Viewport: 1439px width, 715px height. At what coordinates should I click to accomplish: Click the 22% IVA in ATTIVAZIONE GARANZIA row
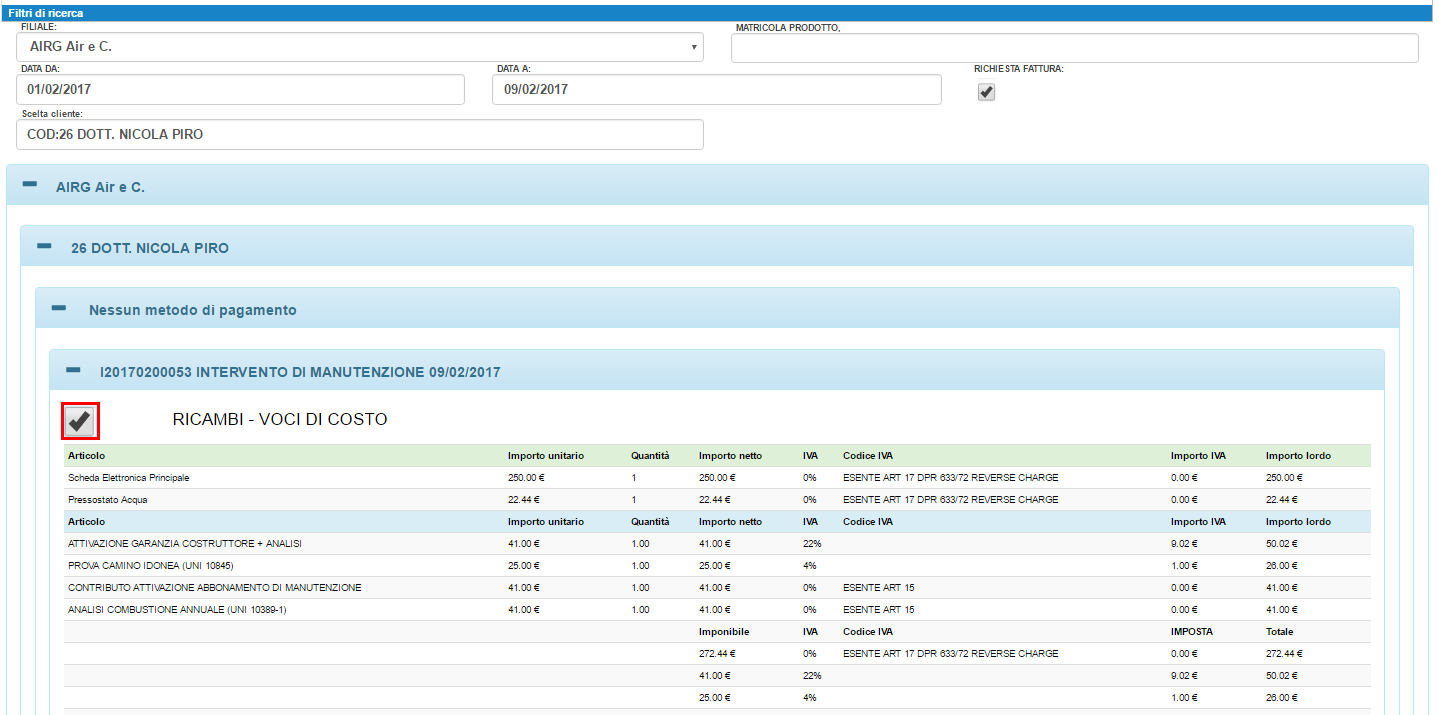[812, 544]
